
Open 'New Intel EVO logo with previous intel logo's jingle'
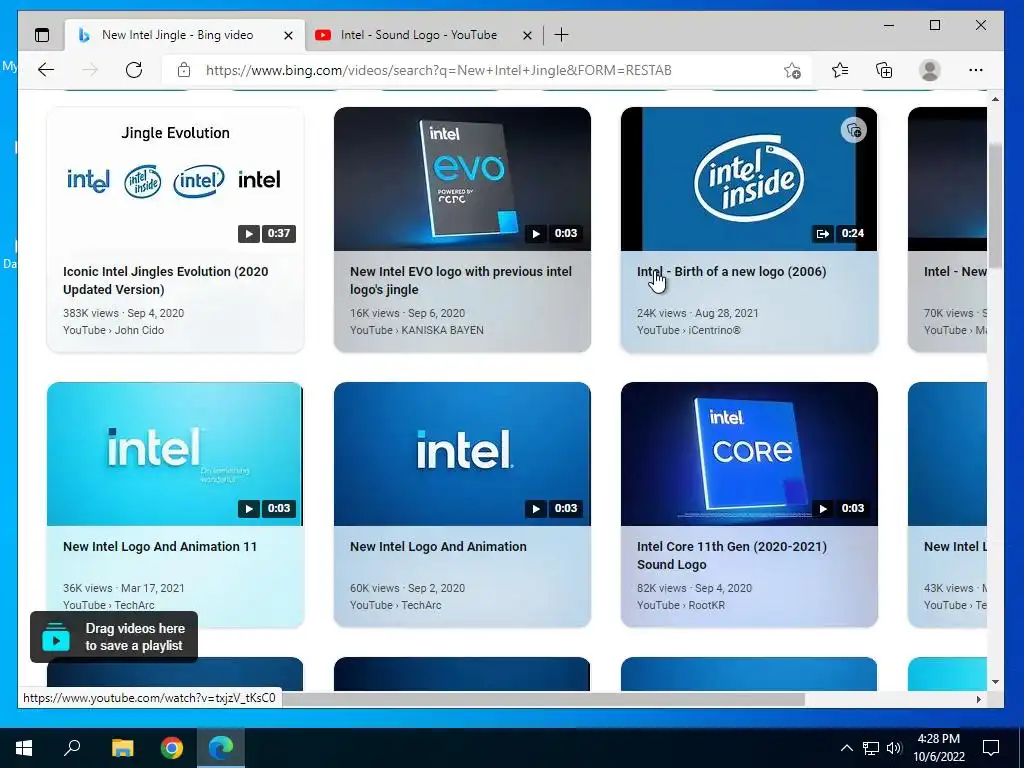[461, 280]
